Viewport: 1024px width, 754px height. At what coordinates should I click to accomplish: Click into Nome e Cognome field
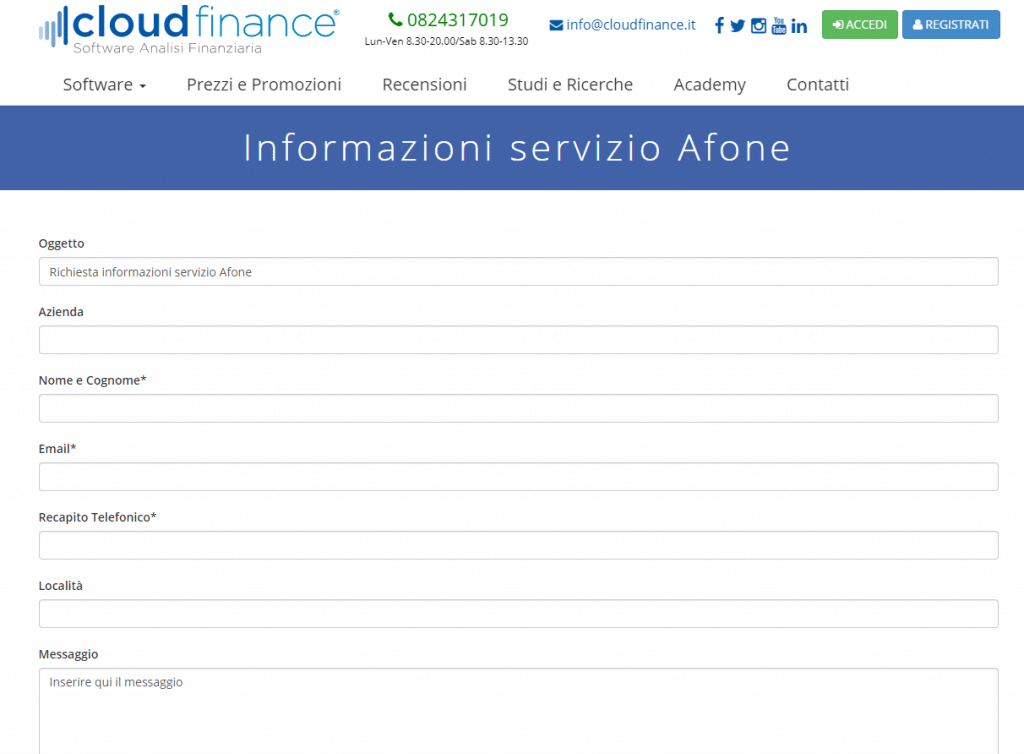[519, 409]
